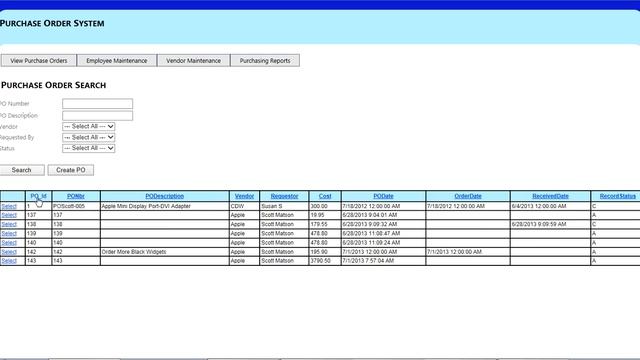This screenshot has width=640, height=360.
Task: Click the Create PO button
Action: tap(71, 170)
